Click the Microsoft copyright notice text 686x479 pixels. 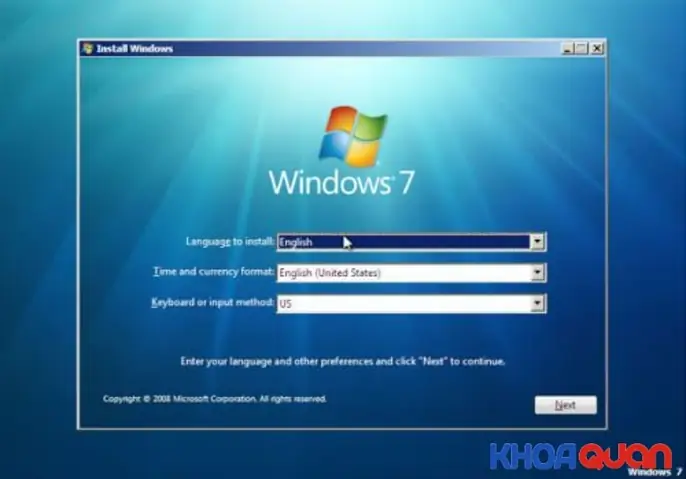214,399
